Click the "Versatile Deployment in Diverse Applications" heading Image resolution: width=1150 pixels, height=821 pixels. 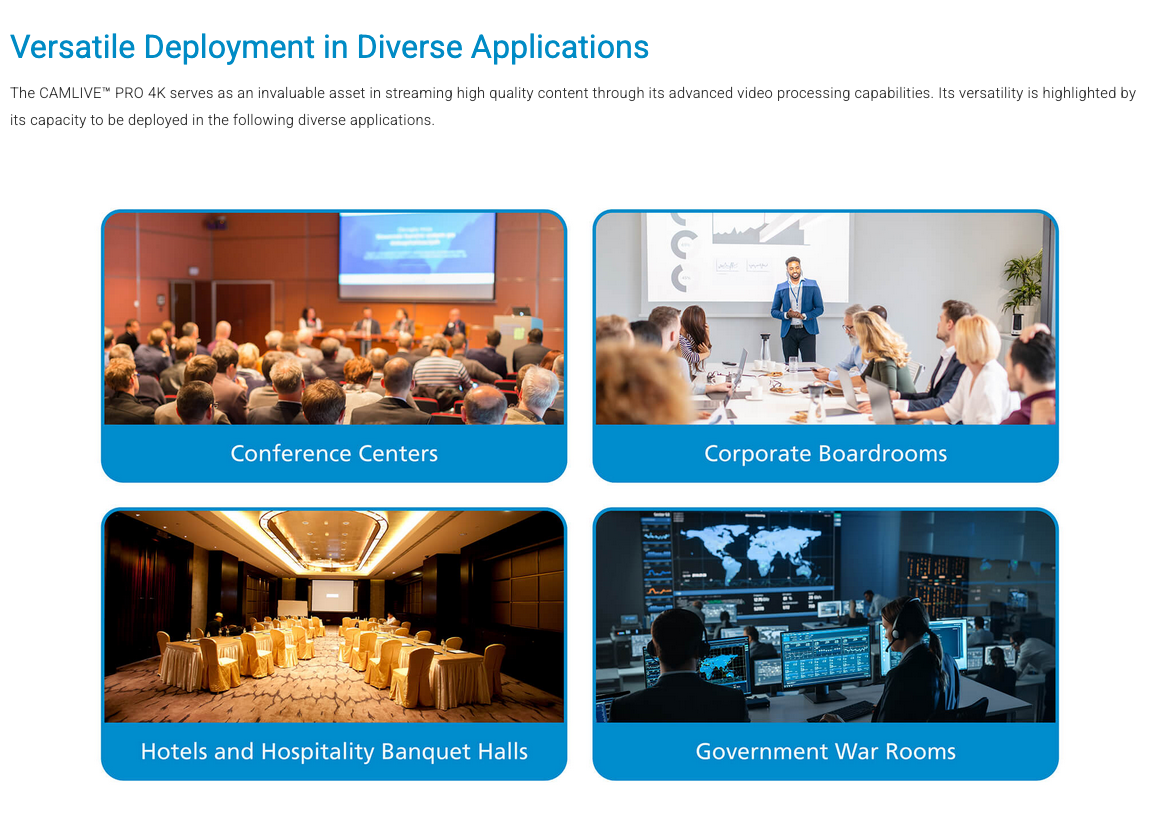click(x=329, y=47)
